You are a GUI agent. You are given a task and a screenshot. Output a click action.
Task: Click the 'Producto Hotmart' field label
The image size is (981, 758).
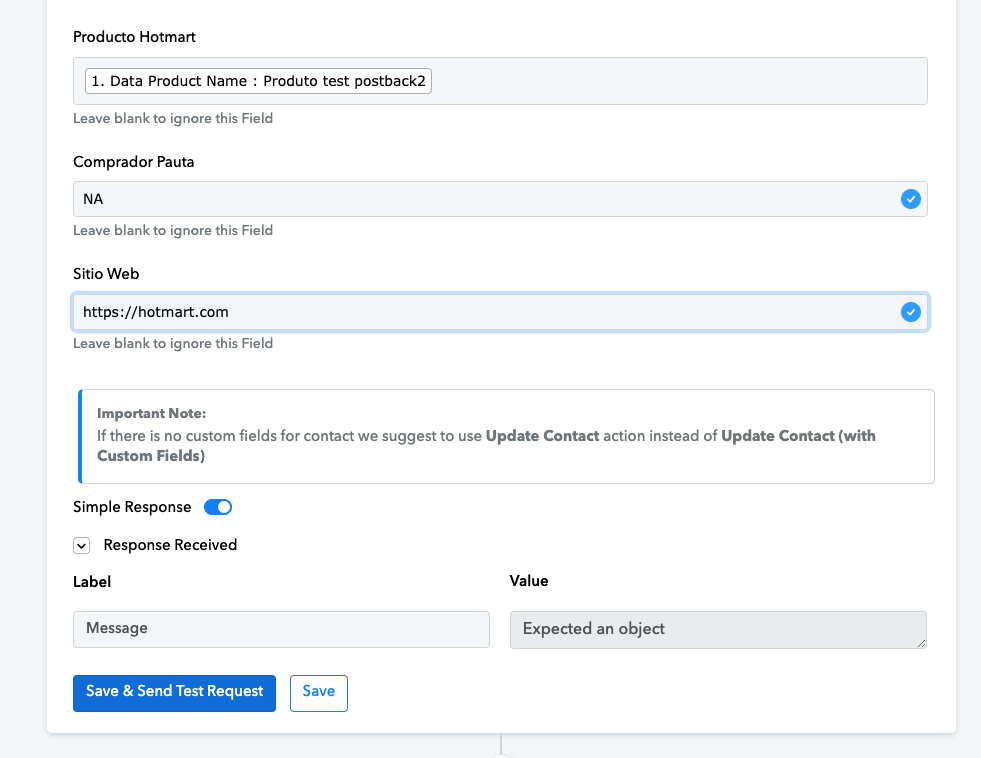point(134,37)
